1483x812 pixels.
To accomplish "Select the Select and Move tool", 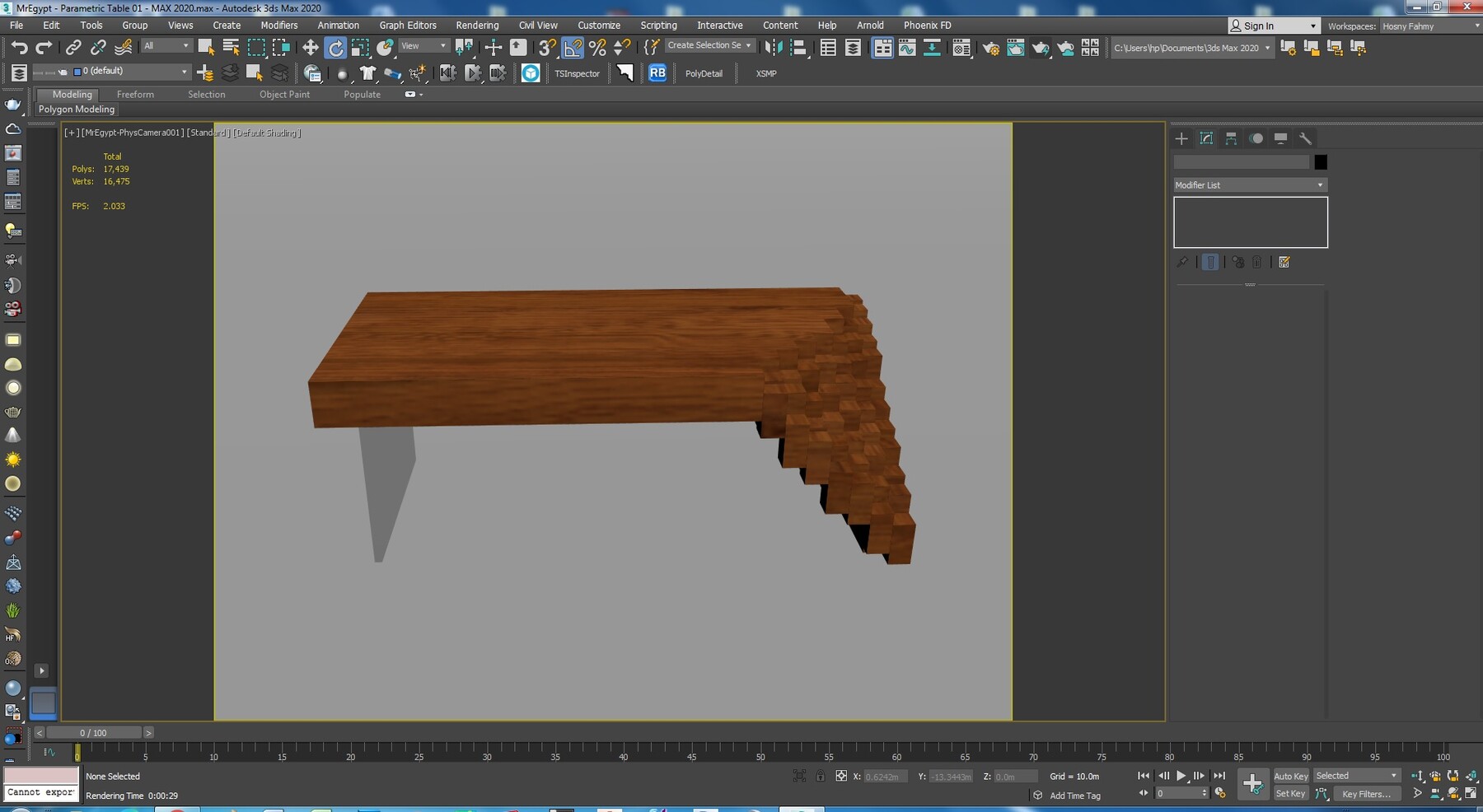I will click(x=310, y=47).
